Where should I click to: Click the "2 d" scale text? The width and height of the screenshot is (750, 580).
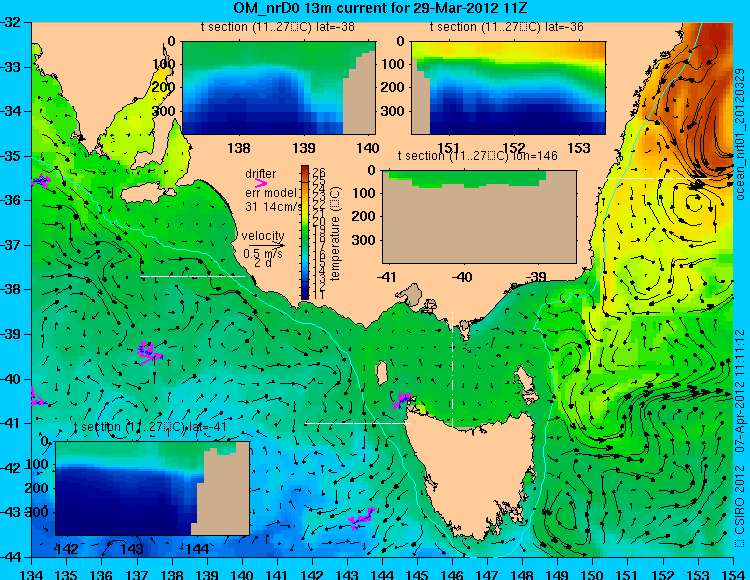(x=262, y=263)
